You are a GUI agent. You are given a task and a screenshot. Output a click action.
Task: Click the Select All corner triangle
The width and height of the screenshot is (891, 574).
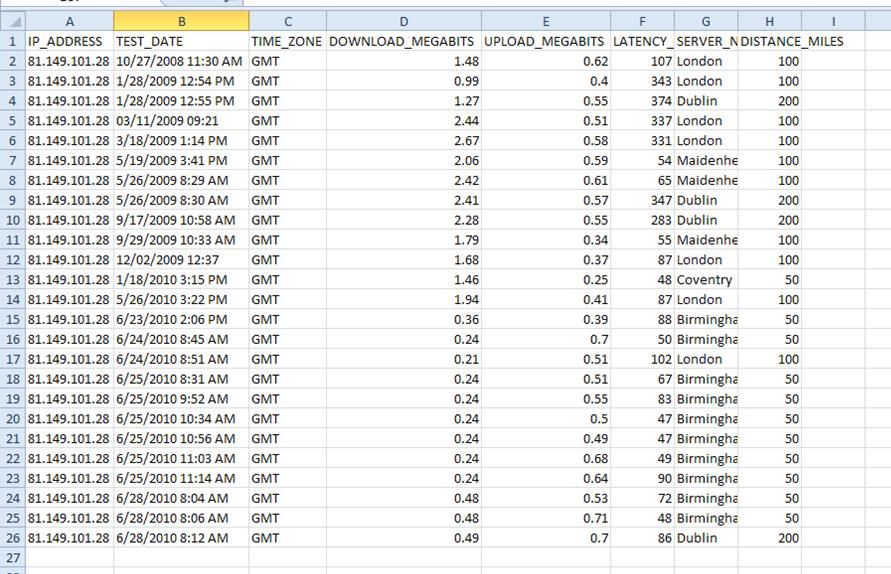point(13,21)
